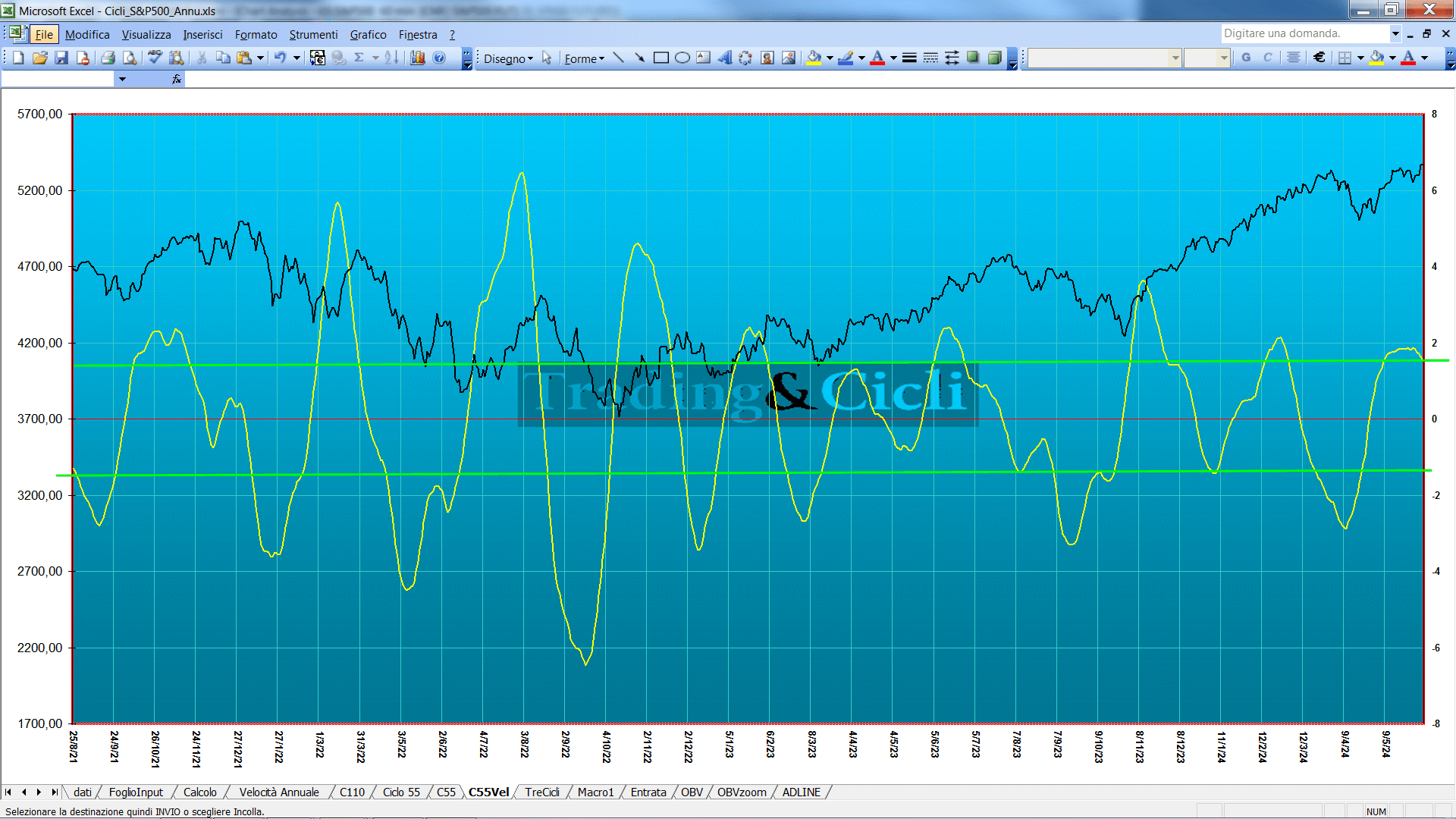Viewport: 1456px width, 819px height.
Task: Apply drawing Line Color blue swatch
Action: tap(846, 58)
